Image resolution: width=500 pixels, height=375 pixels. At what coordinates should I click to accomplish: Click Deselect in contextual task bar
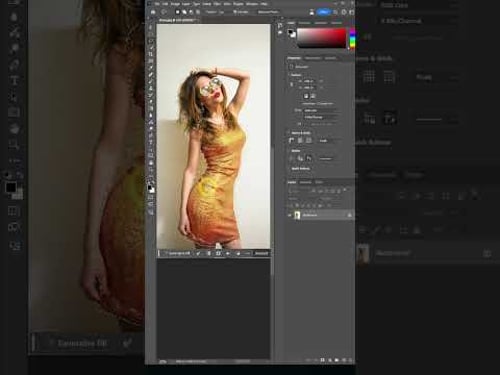(x=261, y=254)
